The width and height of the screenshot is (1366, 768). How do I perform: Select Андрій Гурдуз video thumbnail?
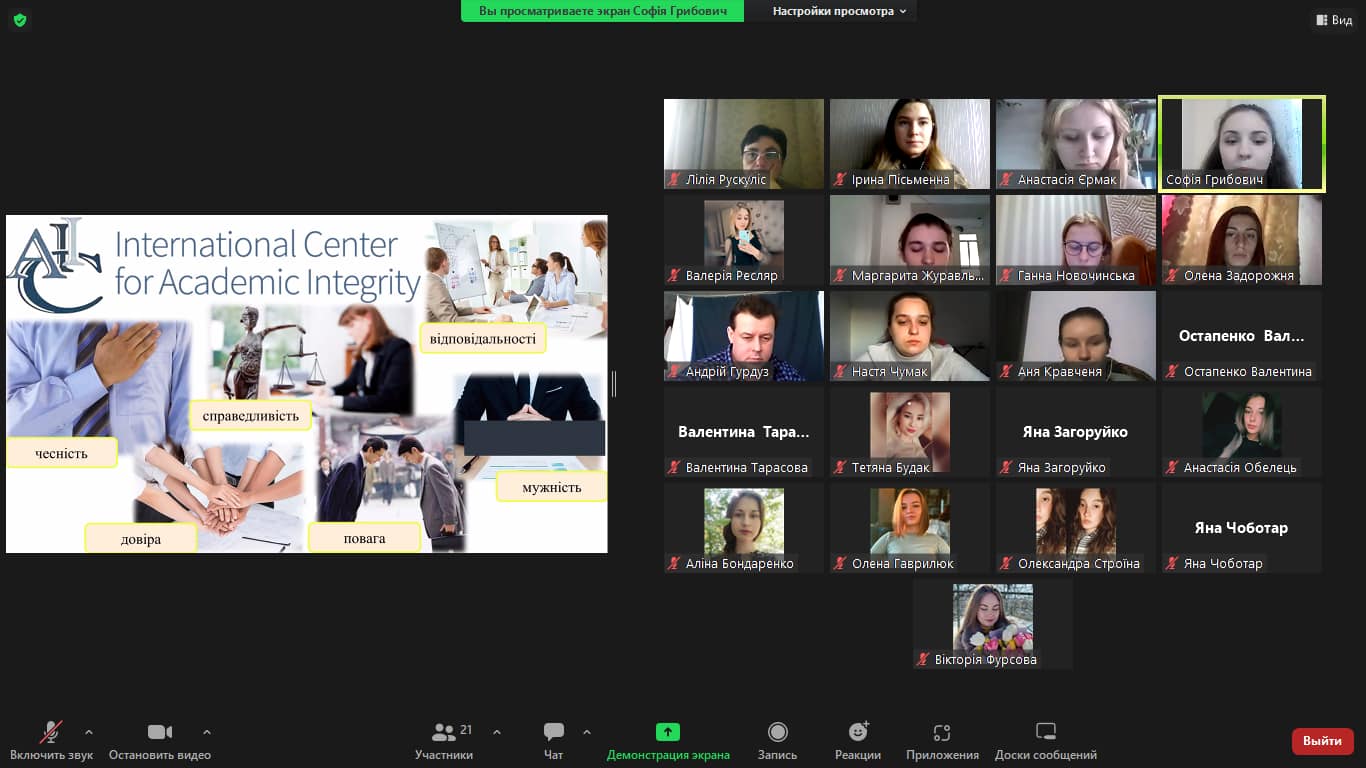(744, 336)
